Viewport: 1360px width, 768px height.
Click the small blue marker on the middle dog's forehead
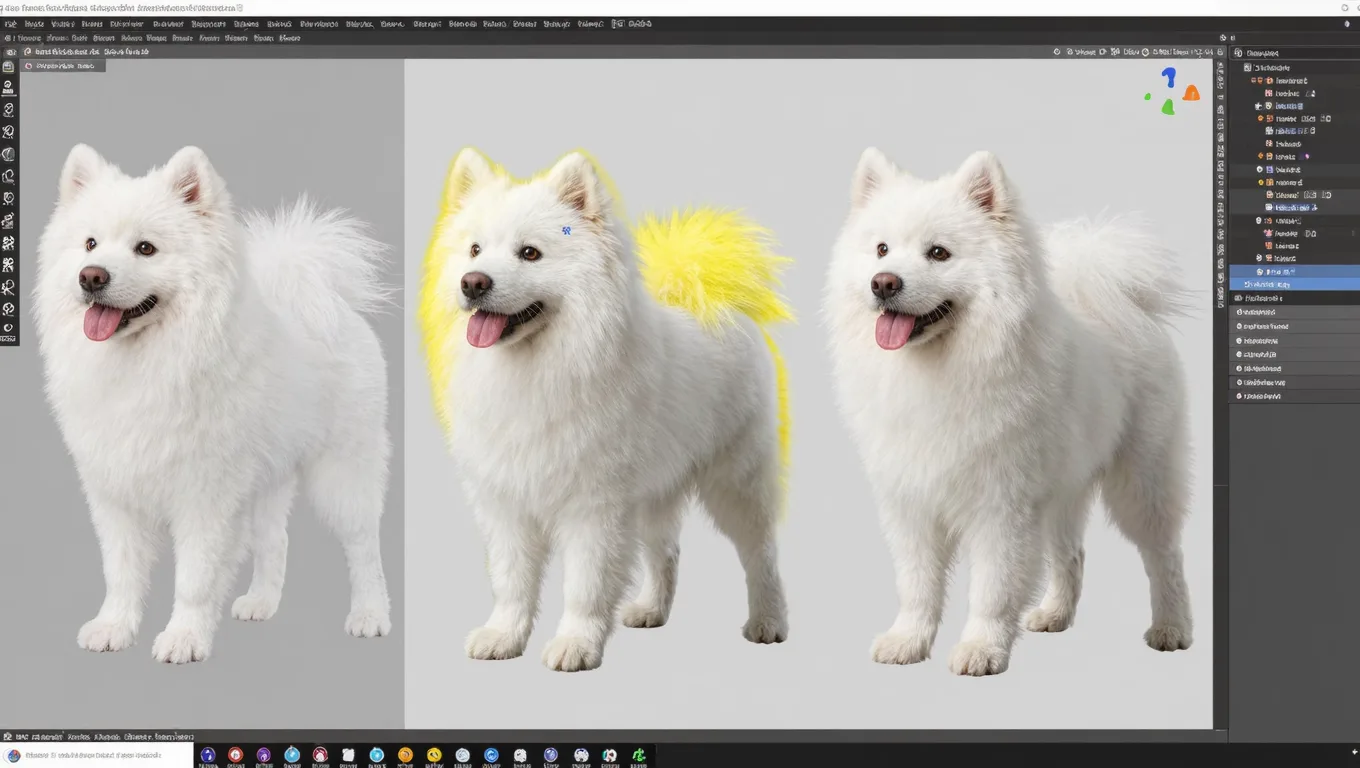tap(566, 230)
